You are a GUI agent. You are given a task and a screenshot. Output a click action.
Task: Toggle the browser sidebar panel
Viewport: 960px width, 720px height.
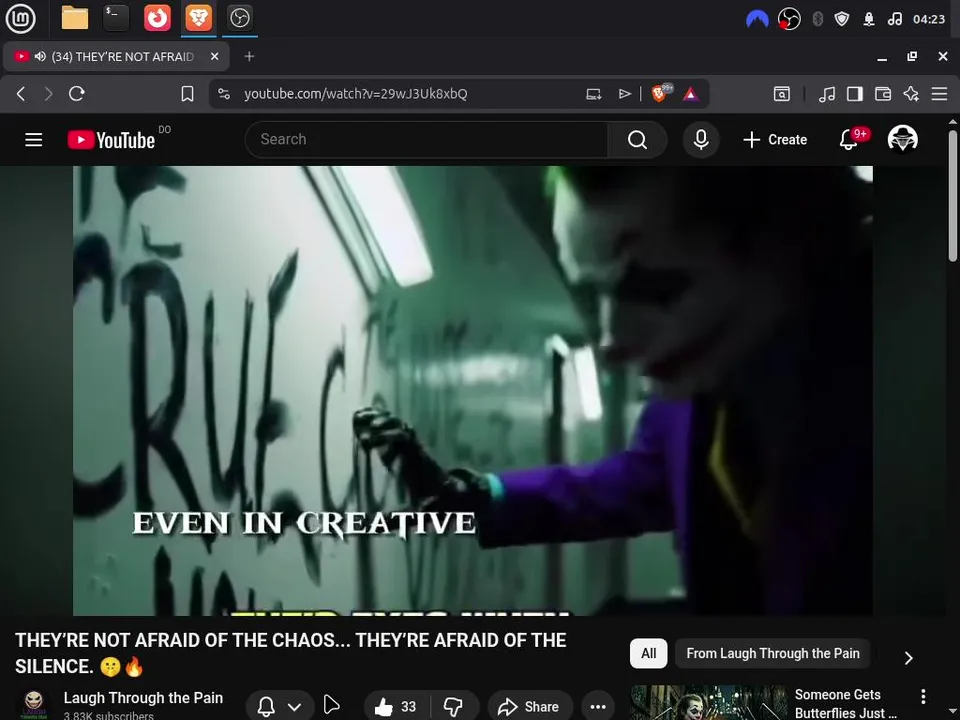tap(855, 94)
